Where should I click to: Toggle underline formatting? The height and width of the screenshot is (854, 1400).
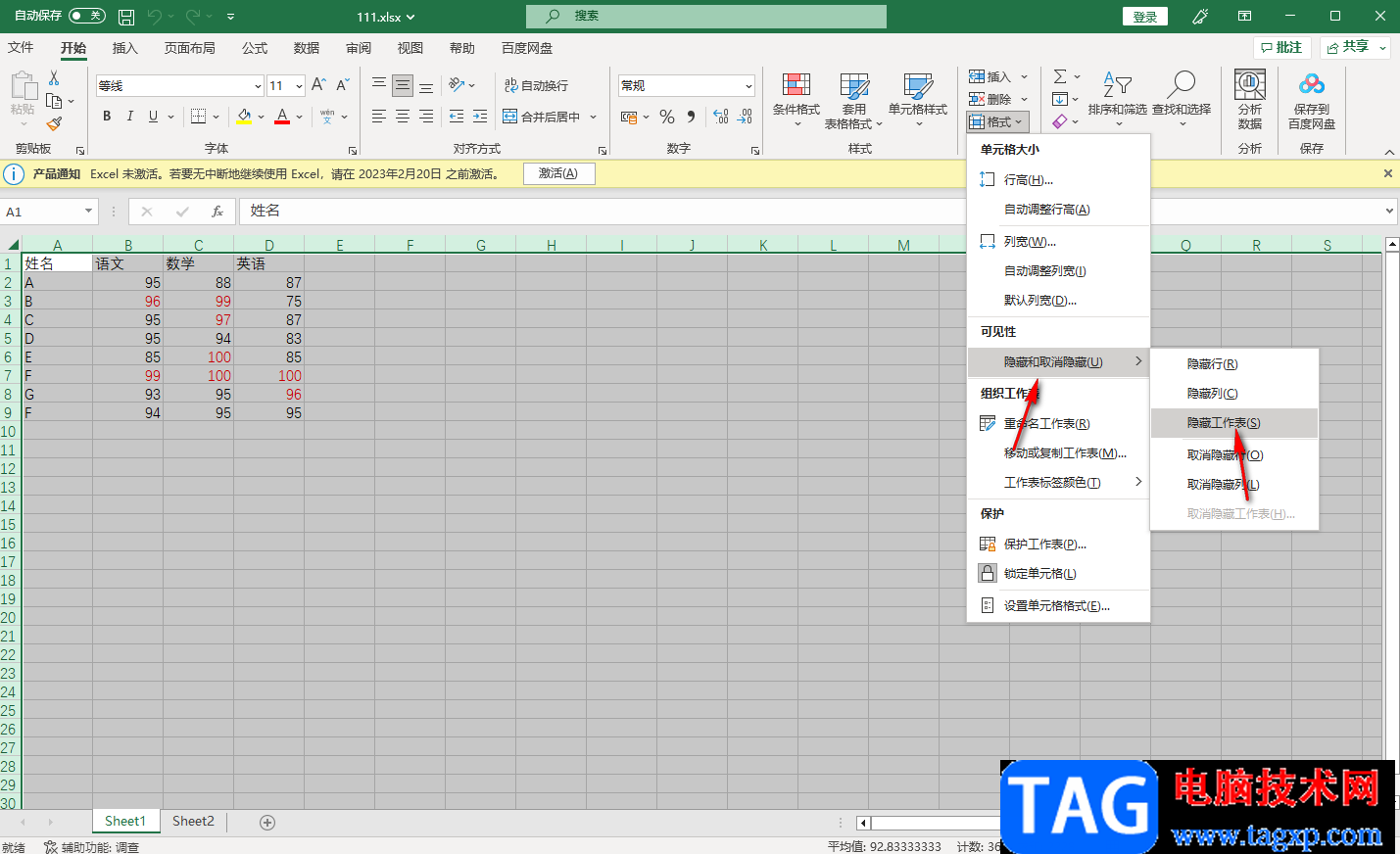pyautogui.click(x=154, y=117)
